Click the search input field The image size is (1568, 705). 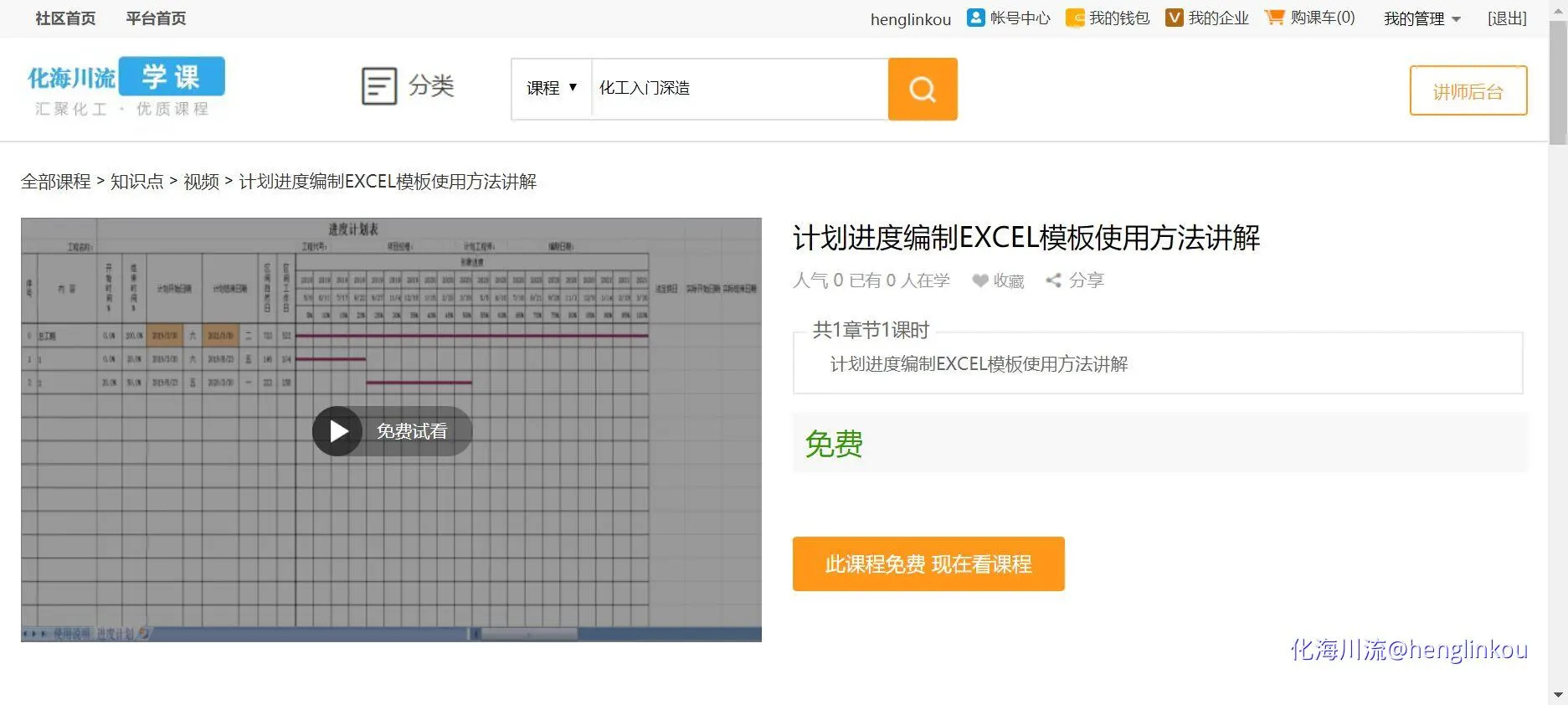(x=738, y=89)
